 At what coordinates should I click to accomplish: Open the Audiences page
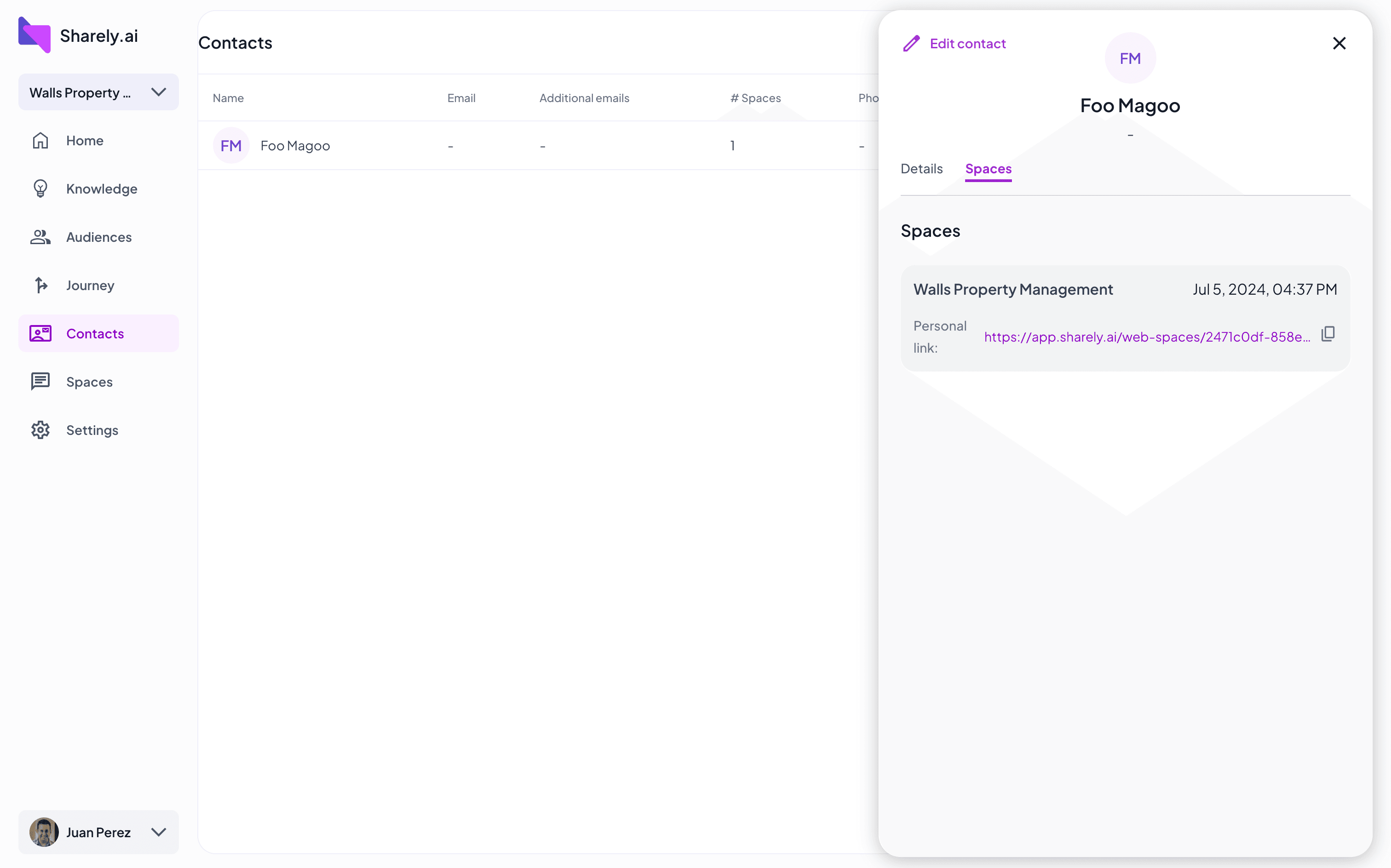[98, 237]
